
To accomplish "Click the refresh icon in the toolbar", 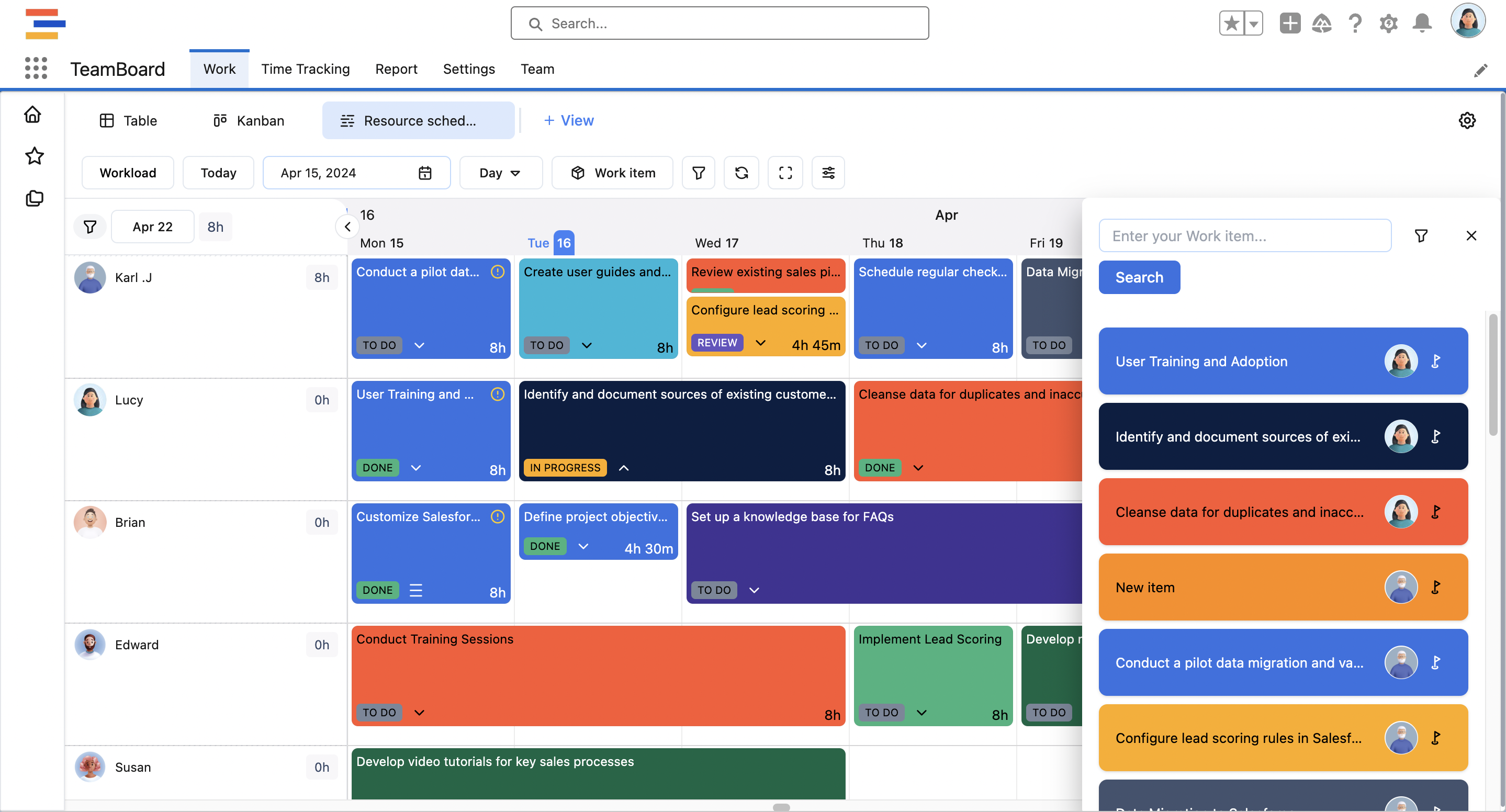I will click(741, 173).
